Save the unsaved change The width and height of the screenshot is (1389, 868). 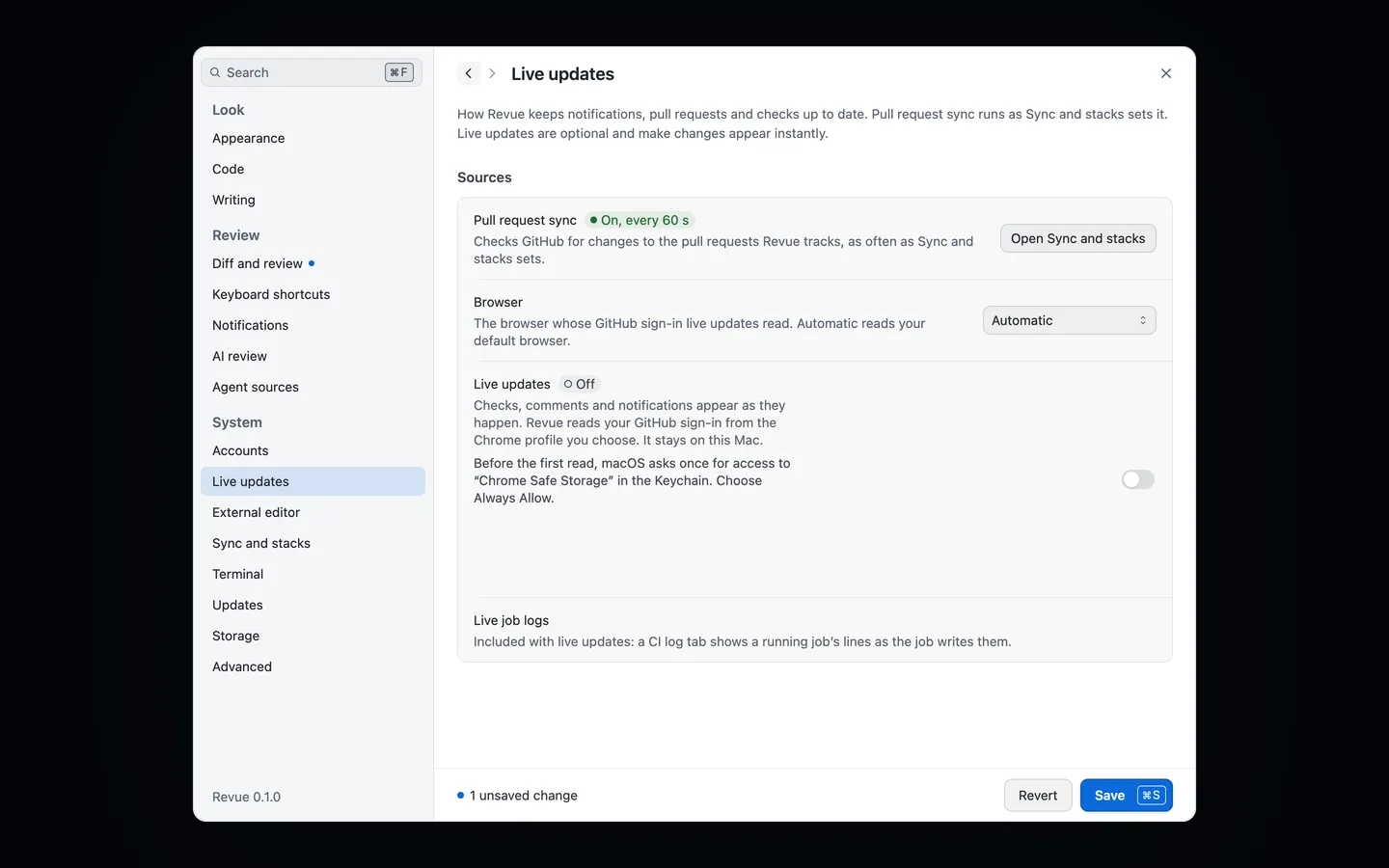pyautogui.click(x=1126, y=795)
